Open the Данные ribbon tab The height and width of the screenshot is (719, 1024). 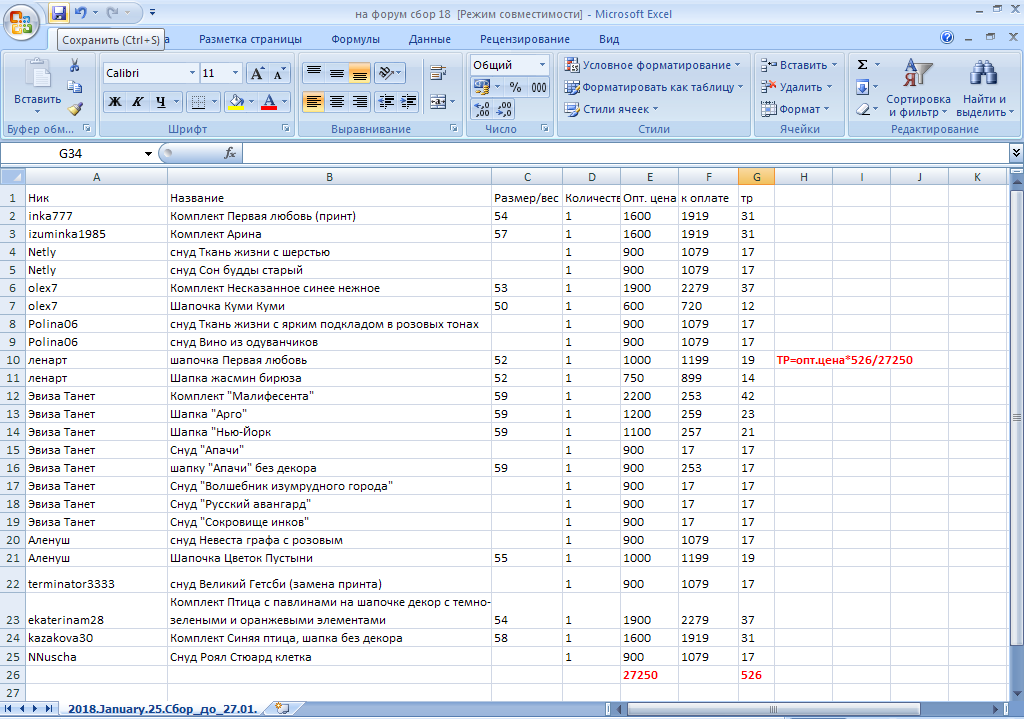pyautogui.click(x=429, y=39)
